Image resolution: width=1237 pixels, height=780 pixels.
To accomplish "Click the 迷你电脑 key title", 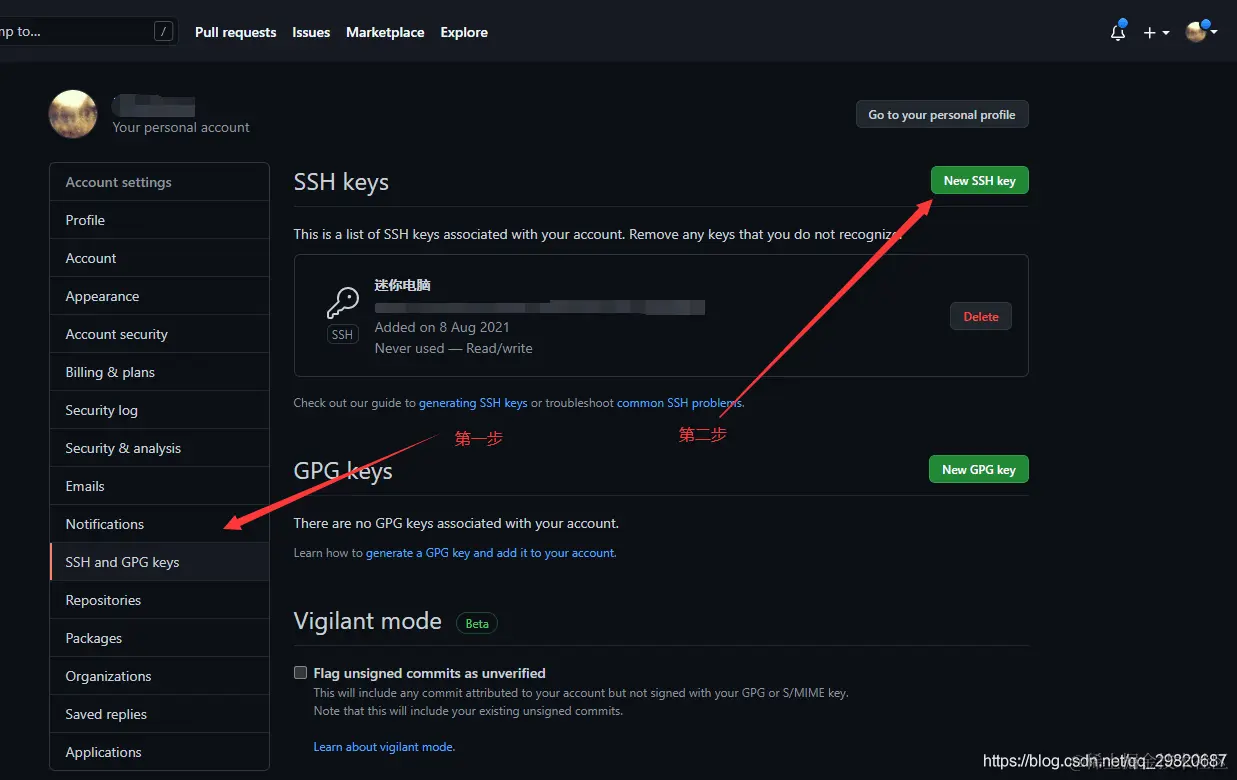I will pyautogui.click(x=402, y=285).
